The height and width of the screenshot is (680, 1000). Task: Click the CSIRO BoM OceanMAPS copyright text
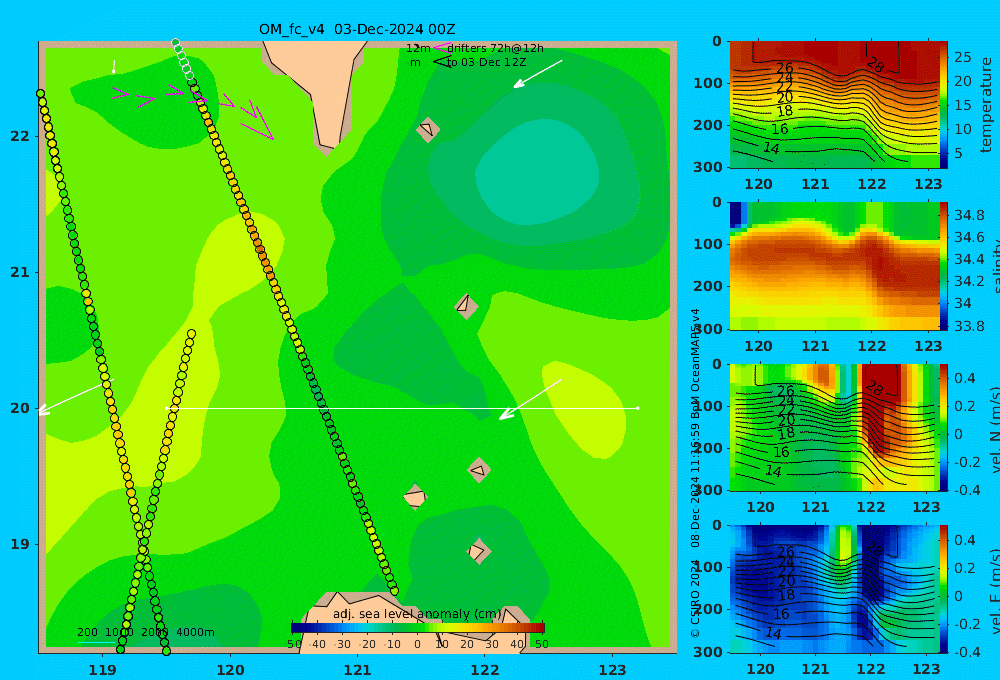tap(695, 473)
